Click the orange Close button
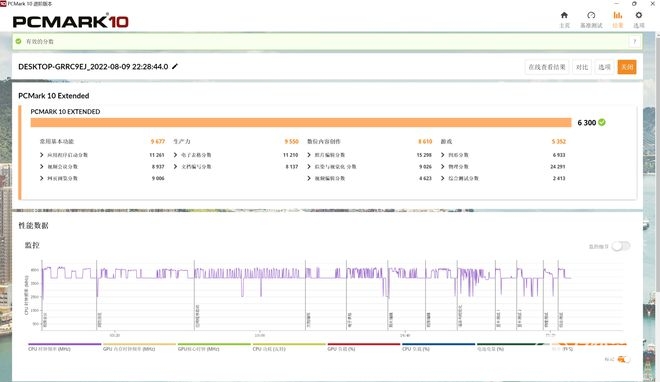Screen dimensions: 660x382 tap(627, 67)
